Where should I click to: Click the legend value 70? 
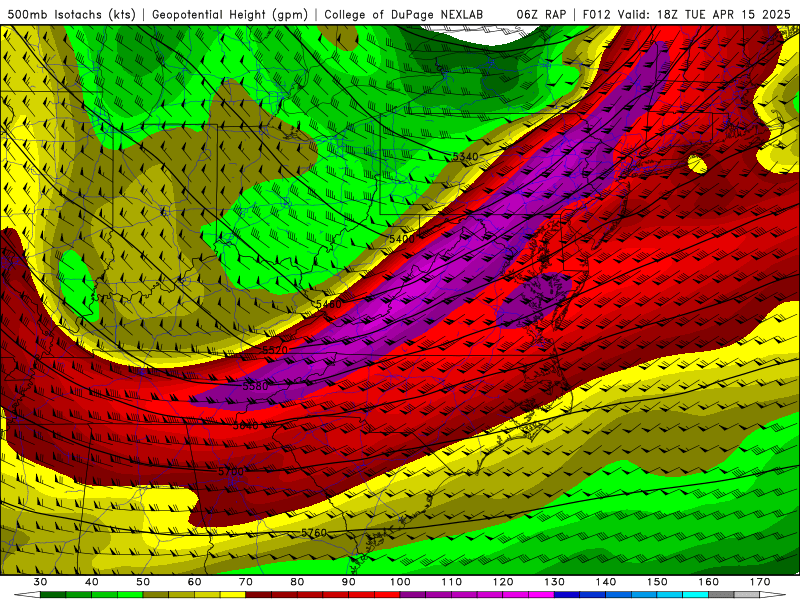click(x=246, y=582)
